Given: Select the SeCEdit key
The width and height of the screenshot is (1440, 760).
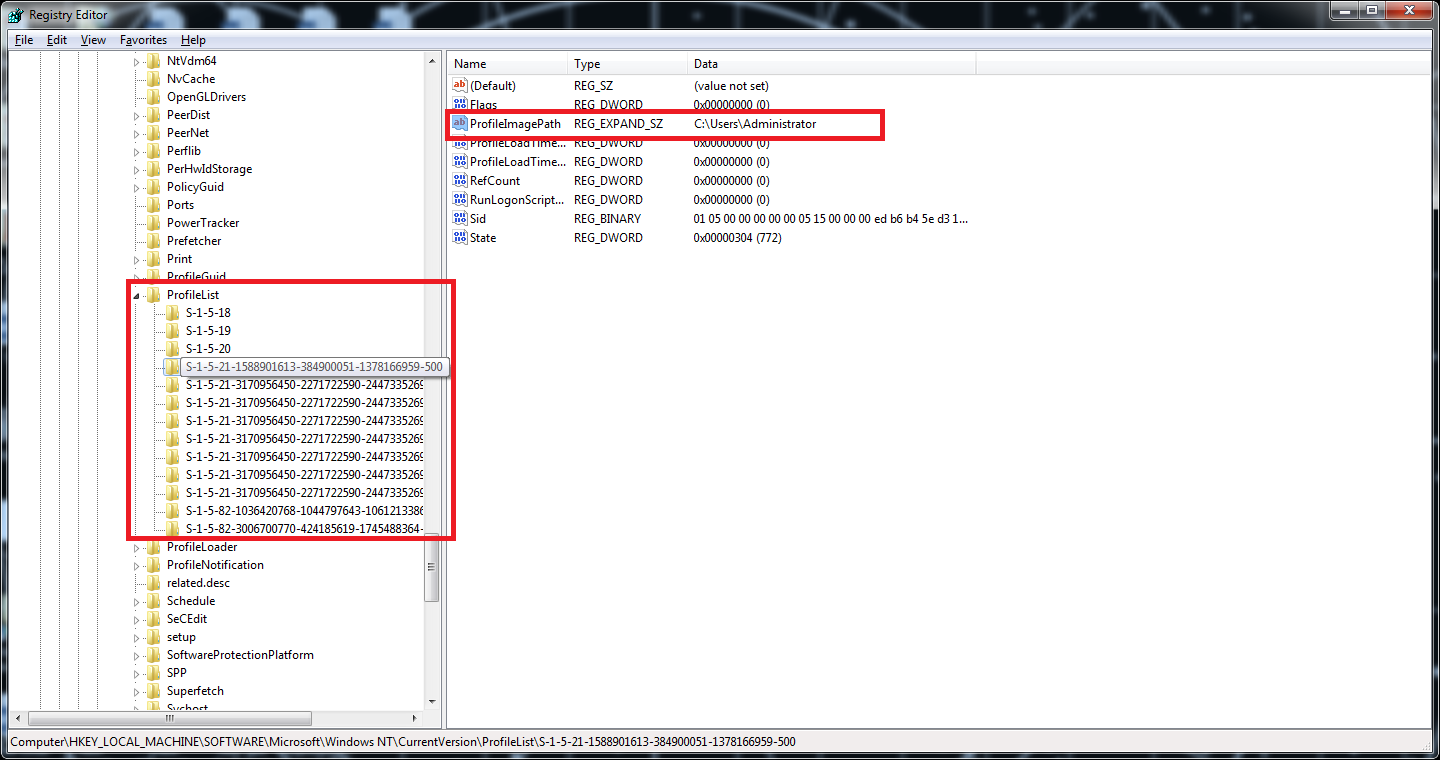Looking at the screenshot, I should [x=187, y=619].
